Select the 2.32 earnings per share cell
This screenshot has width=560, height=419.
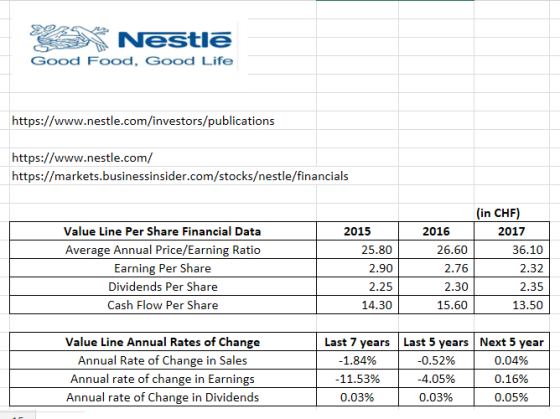[511, 268]
